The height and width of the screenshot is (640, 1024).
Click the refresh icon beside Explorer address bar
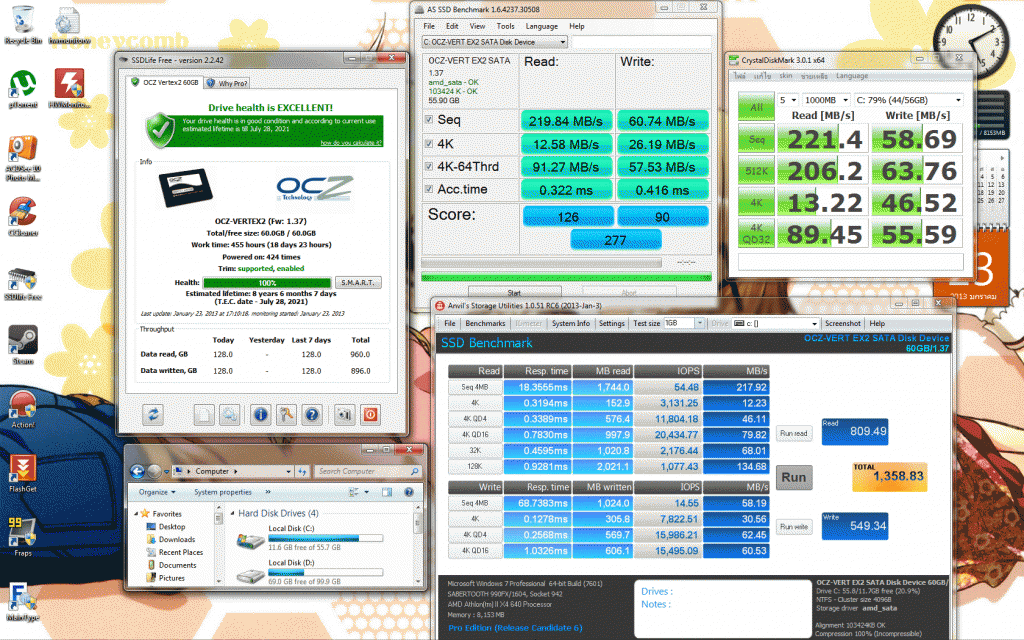[302, 471]
